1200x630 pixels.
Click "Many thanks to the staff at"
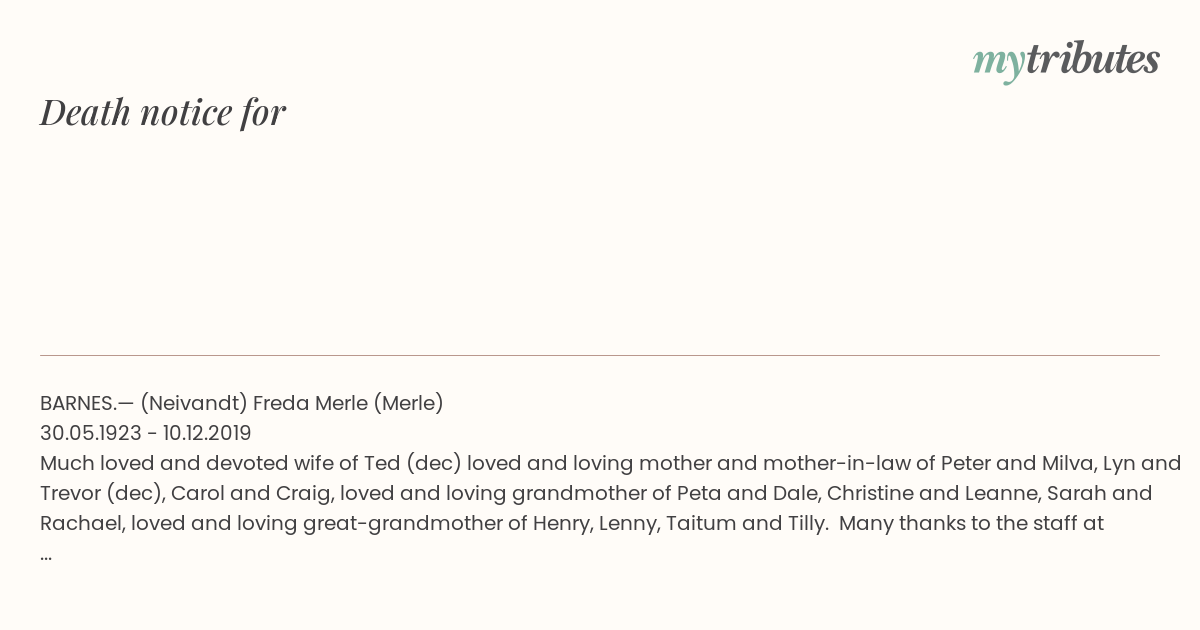point(972,523)
